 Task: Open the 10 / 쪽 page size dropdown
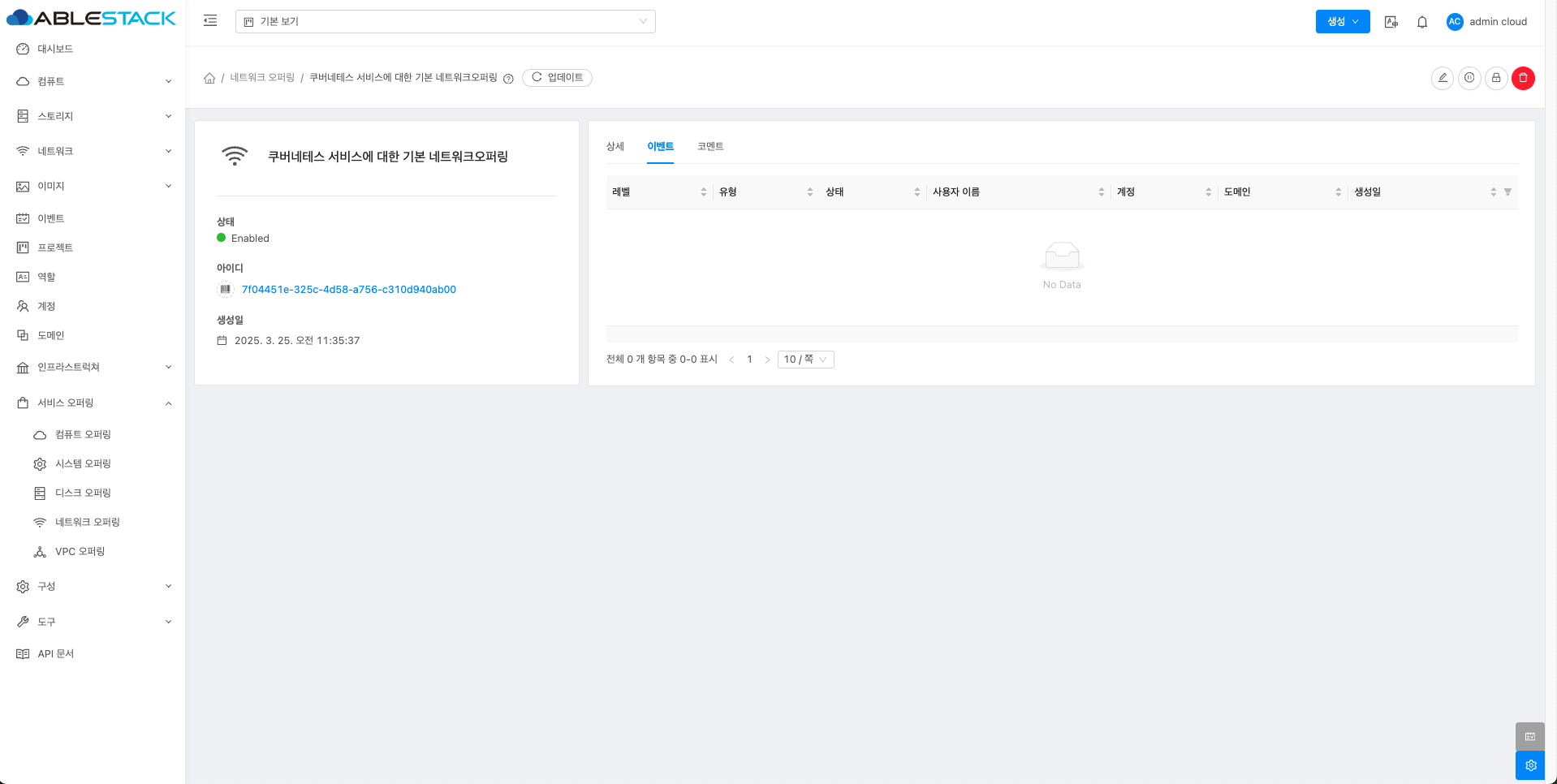point(805,360)
